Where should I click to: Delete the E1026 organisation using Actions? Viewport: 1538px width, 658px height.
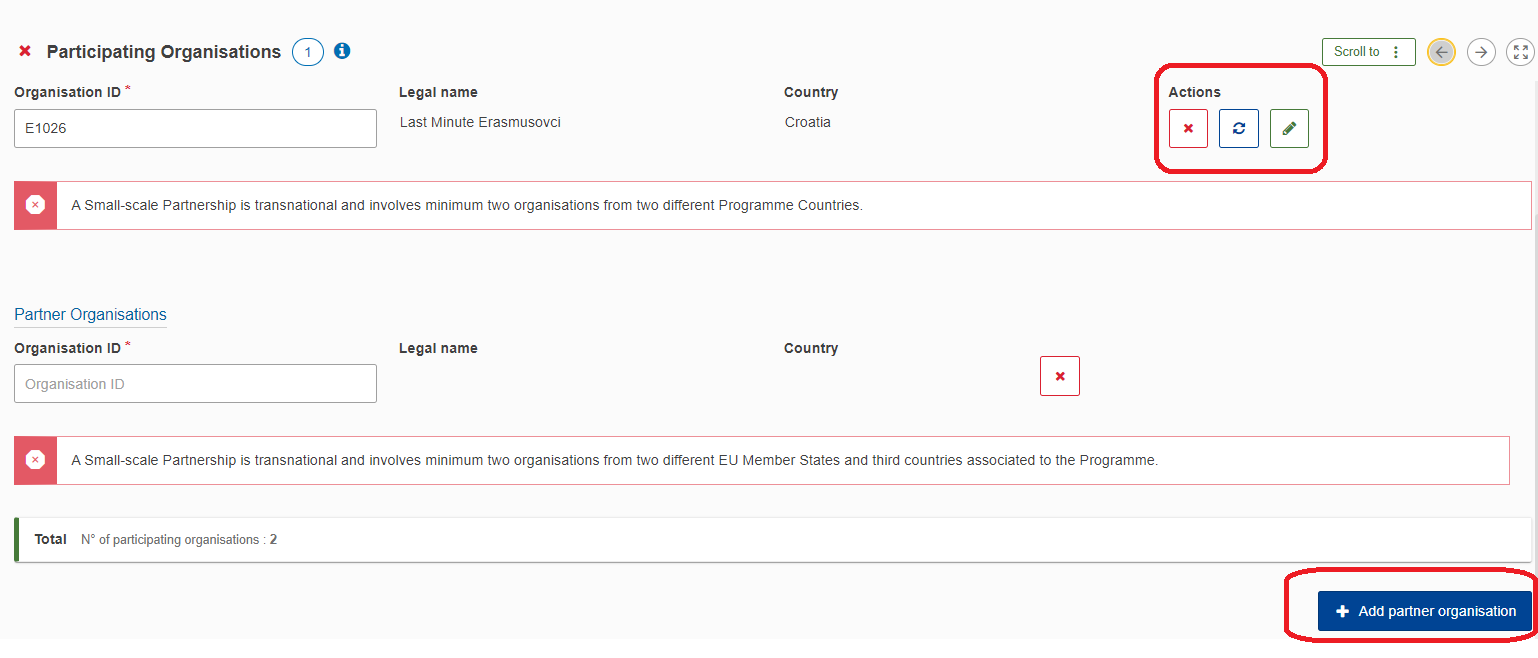(x=1188, y=129)
